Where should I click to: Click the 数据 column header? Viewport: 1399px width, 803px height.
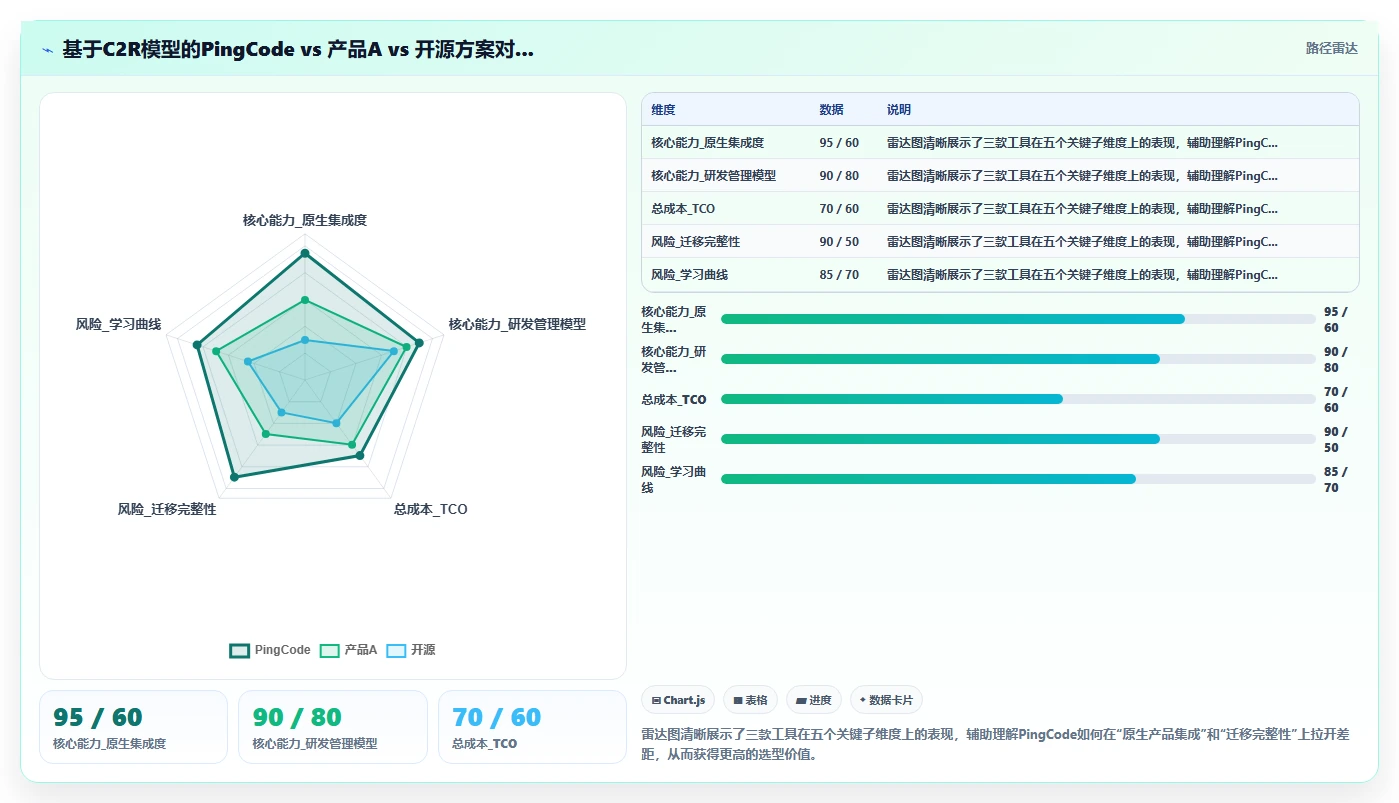click(831, 110)
